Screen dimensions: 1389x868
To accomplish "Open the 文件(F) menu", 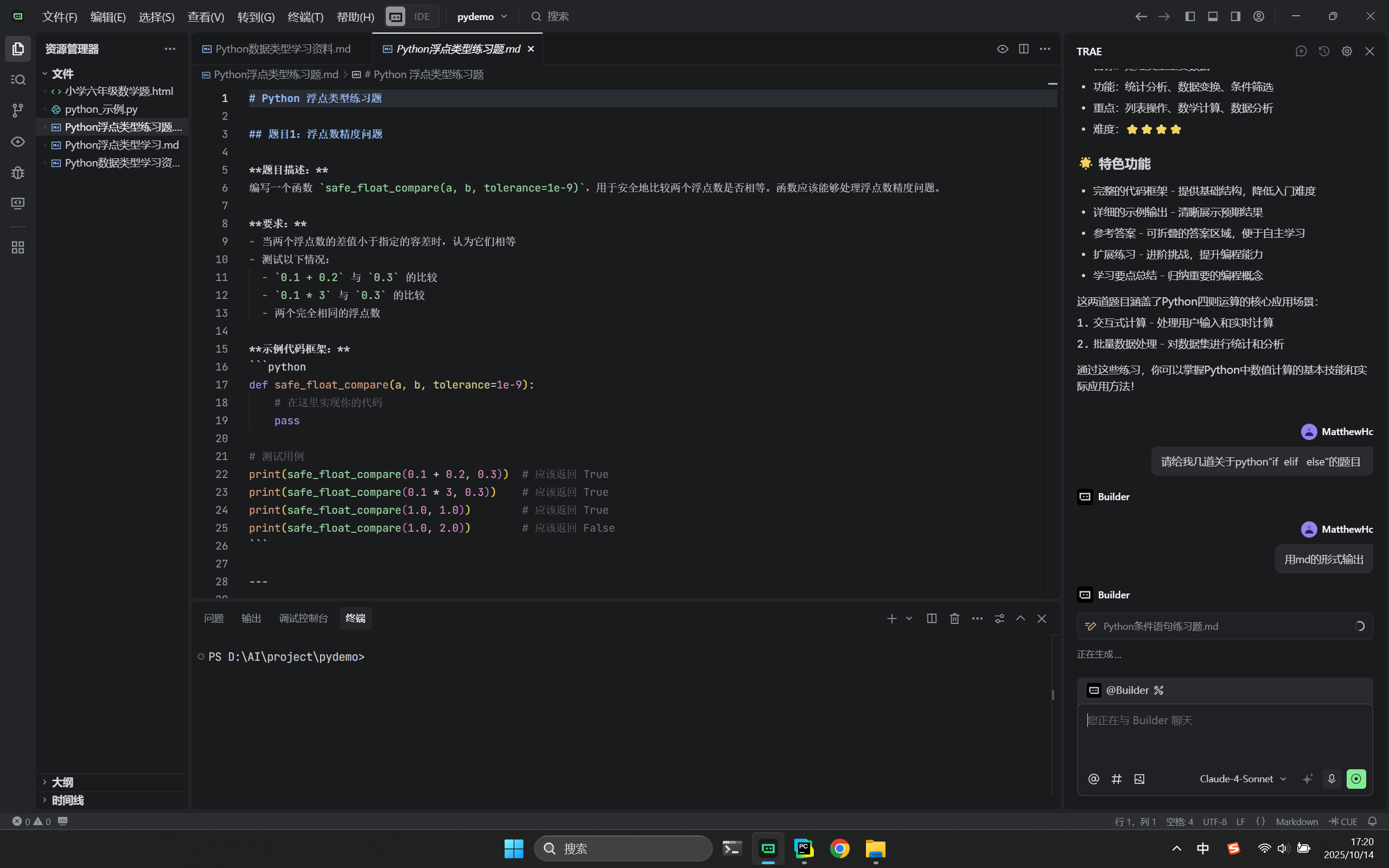I will point(60,17).
